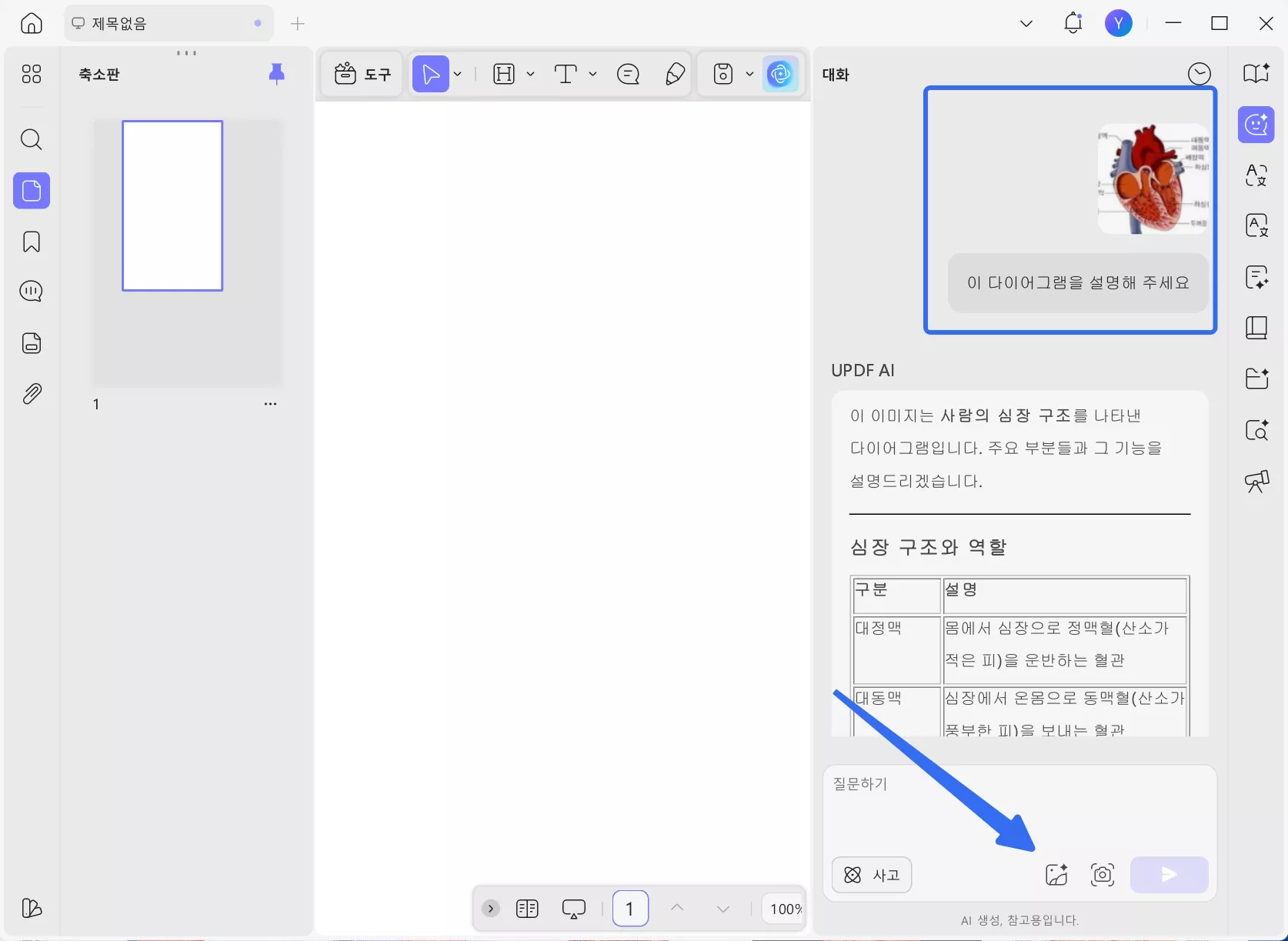The image size is (1288, 941).
Task: Click the 100% zoom control
Action: click(782, 908)
